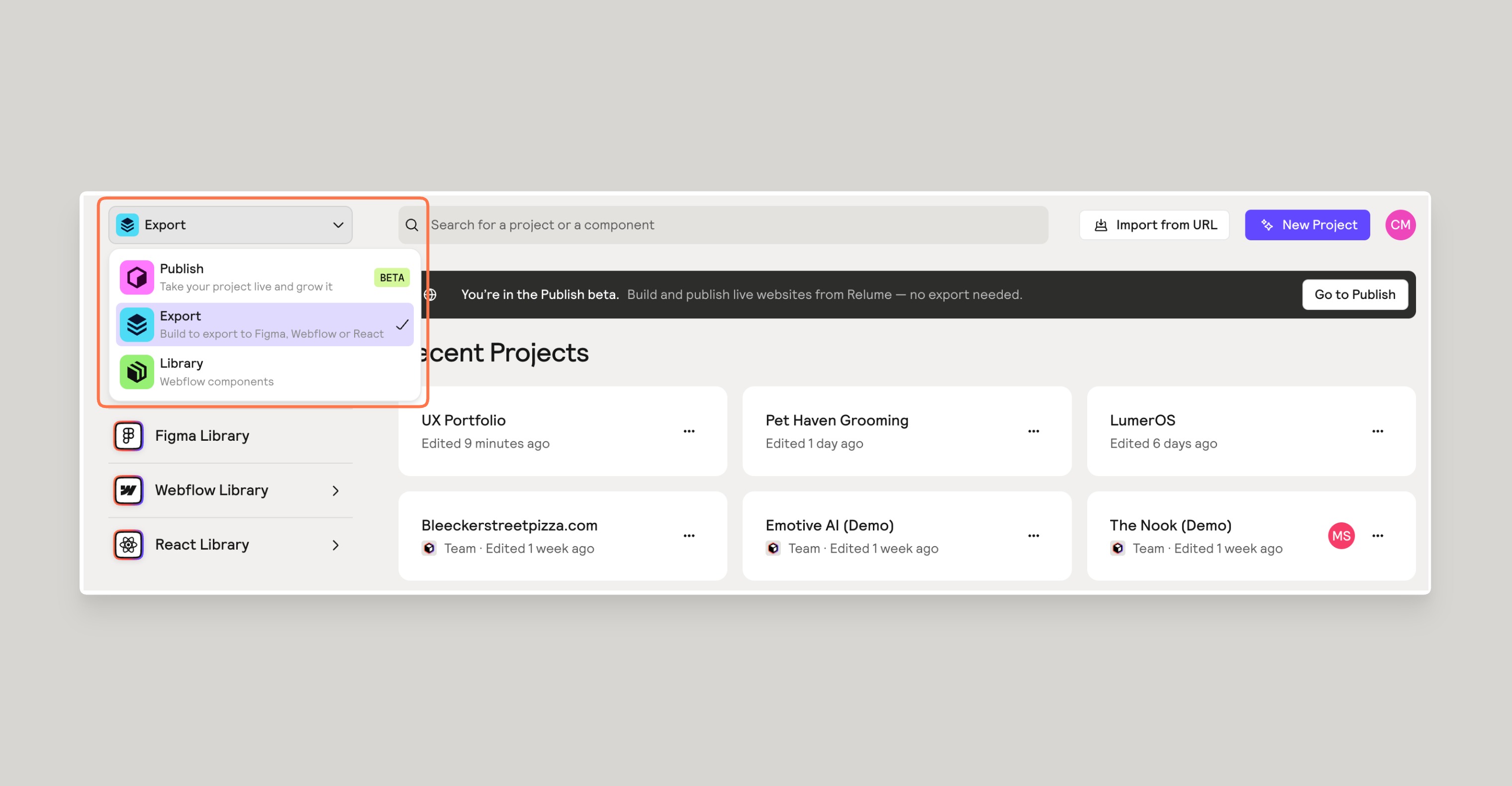
Task: Open Figma Library in the sidebar
Action: [x=230, y=436]
